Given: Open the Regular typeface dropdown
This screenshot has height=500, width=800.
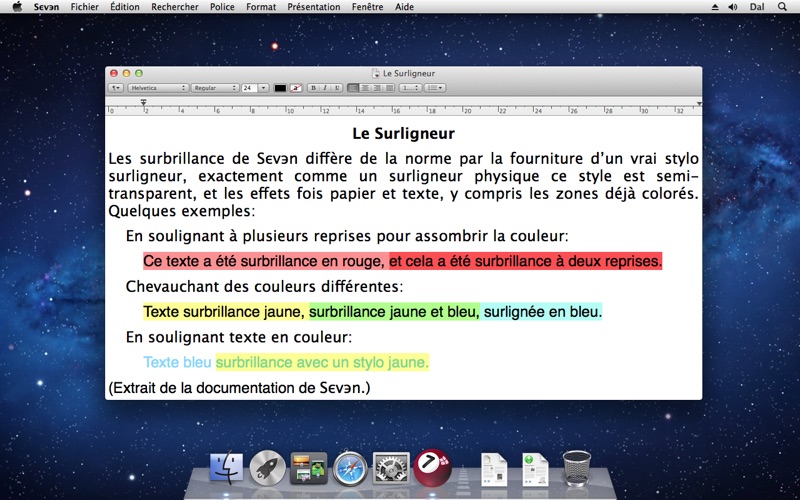Looking at the screenshot, I should click(215, 88).
